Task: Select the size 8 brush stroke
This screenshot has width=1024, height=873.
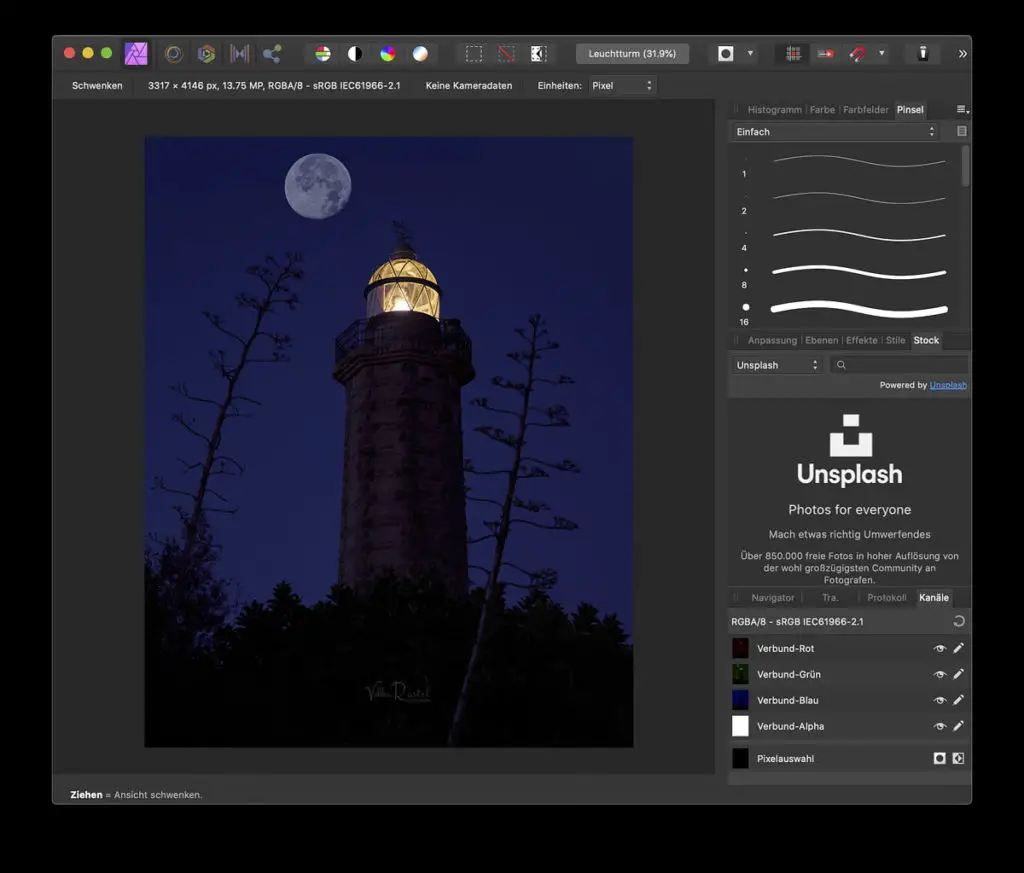Action: pos(859,272)
